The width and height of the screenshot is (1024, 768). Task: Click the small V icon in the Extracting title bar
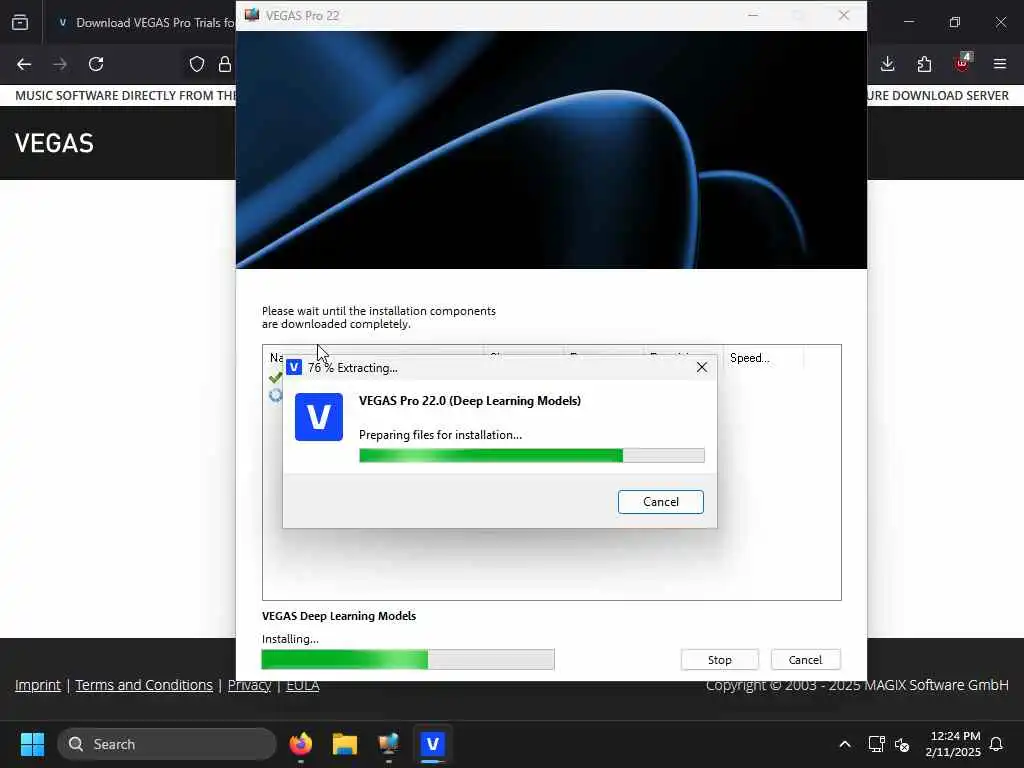click(x=294, y=368)
